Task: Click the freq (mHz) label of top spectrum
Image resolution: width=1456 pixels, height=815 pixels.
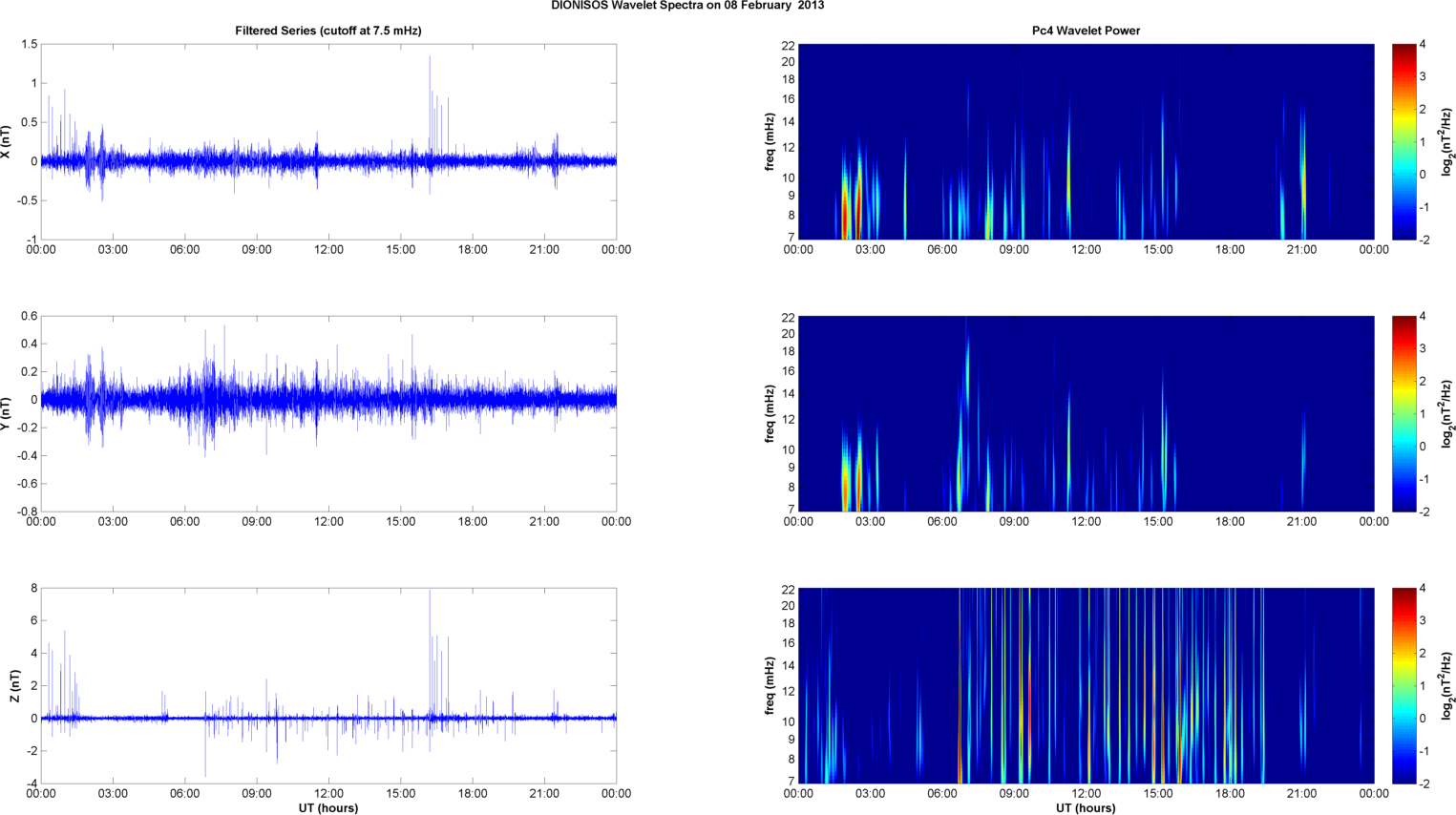Action: (770, 142)
